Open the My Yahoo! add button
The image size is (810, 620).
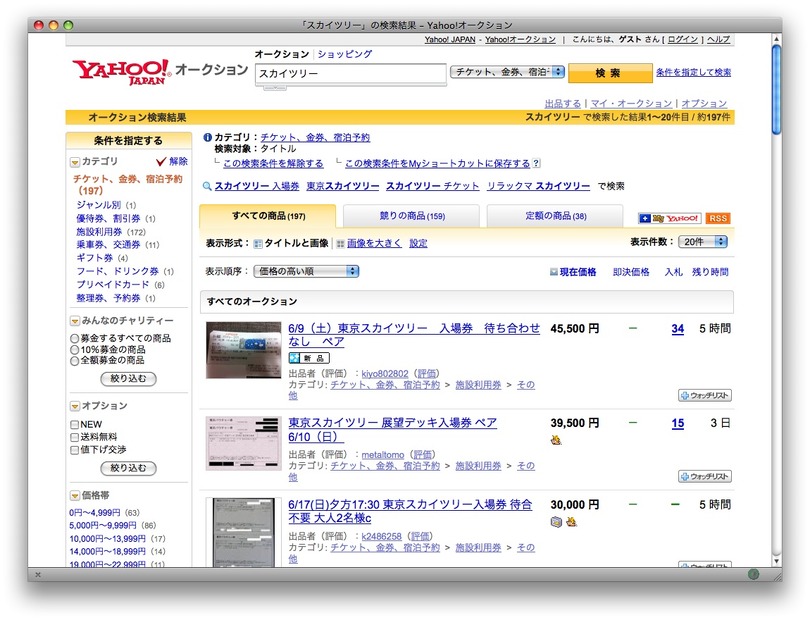(669, 219)
